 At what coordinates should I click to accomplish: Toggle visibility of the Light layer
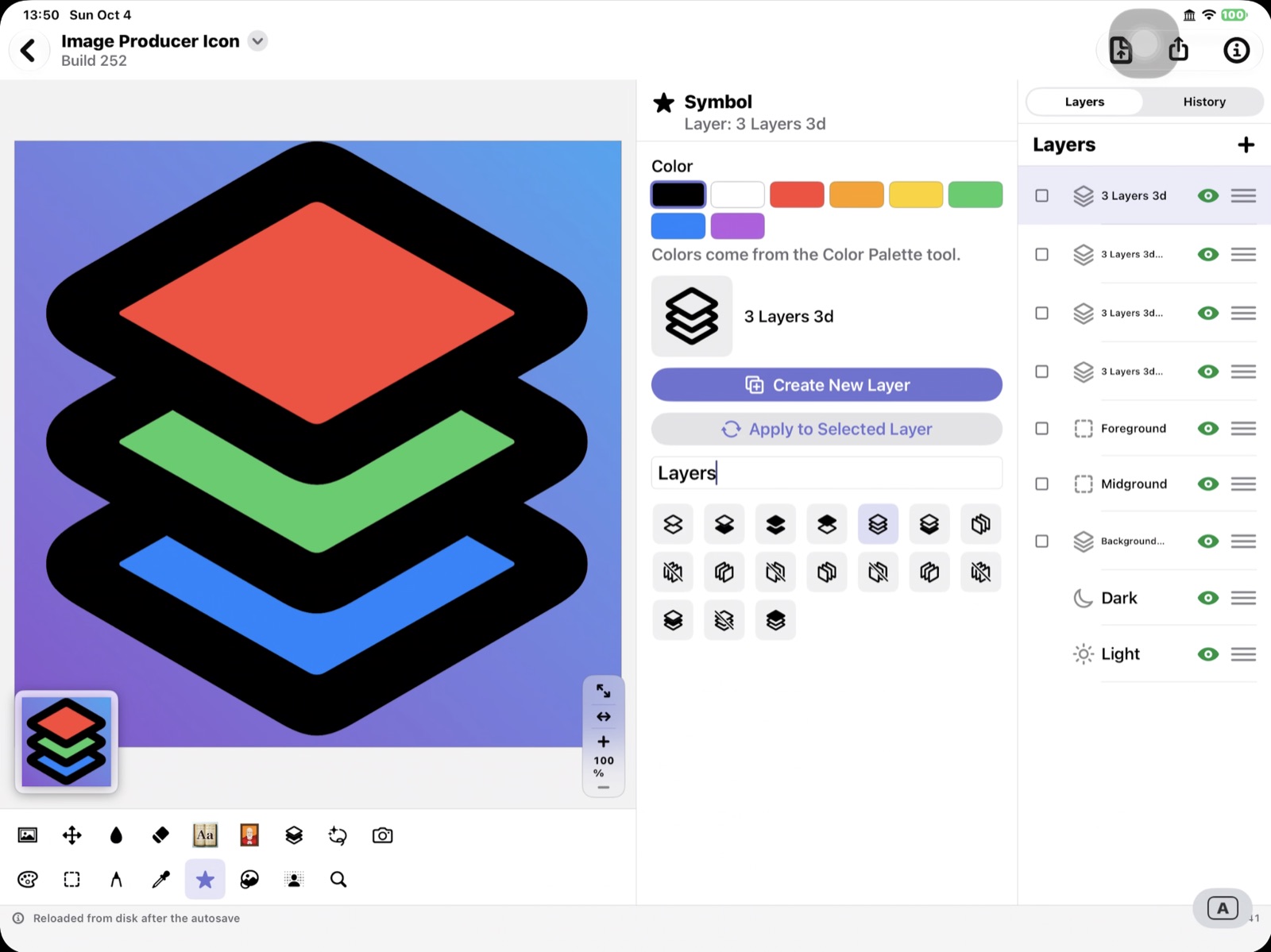tap(1208, 654)
